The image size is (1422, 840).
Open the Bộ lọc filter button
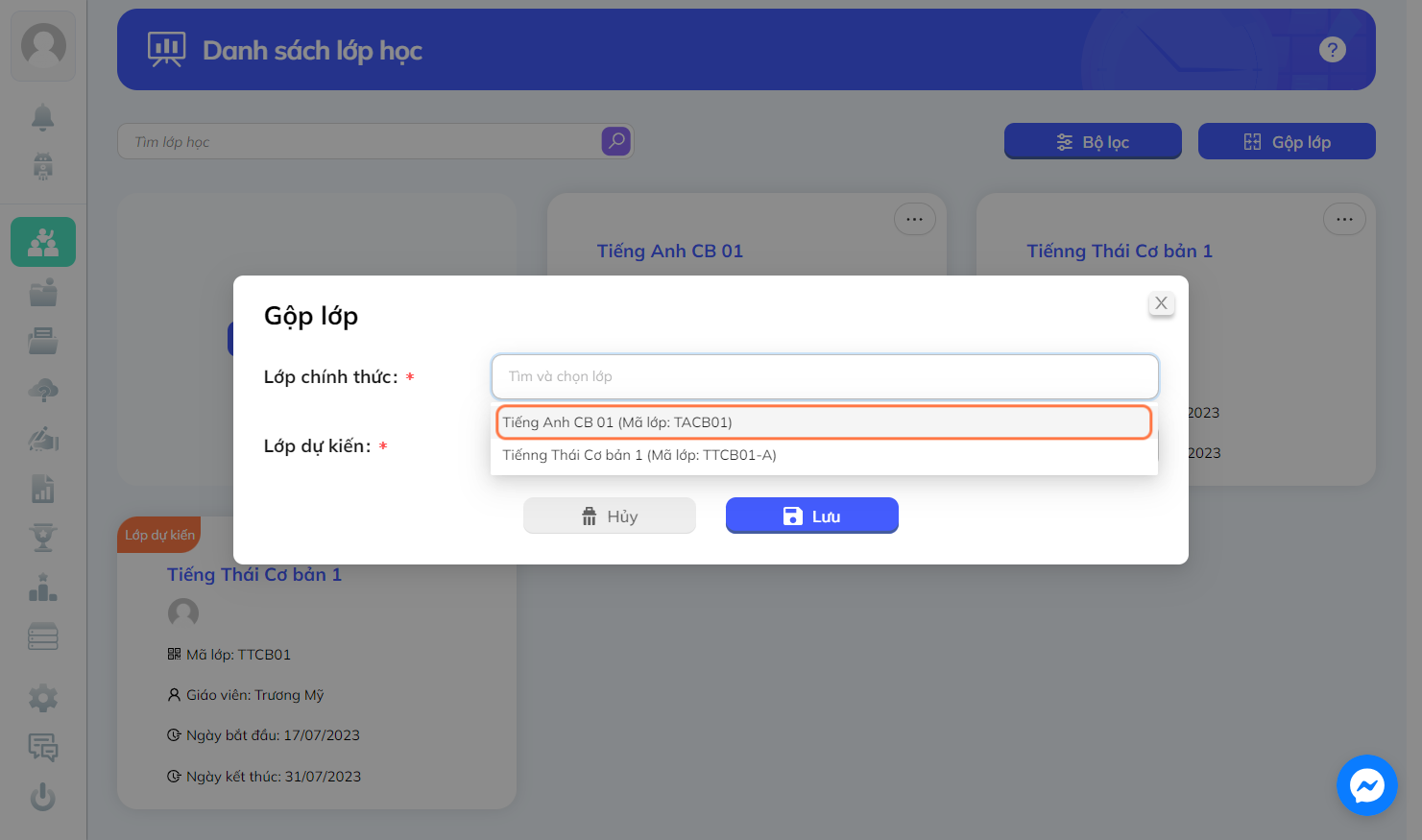1093,141
